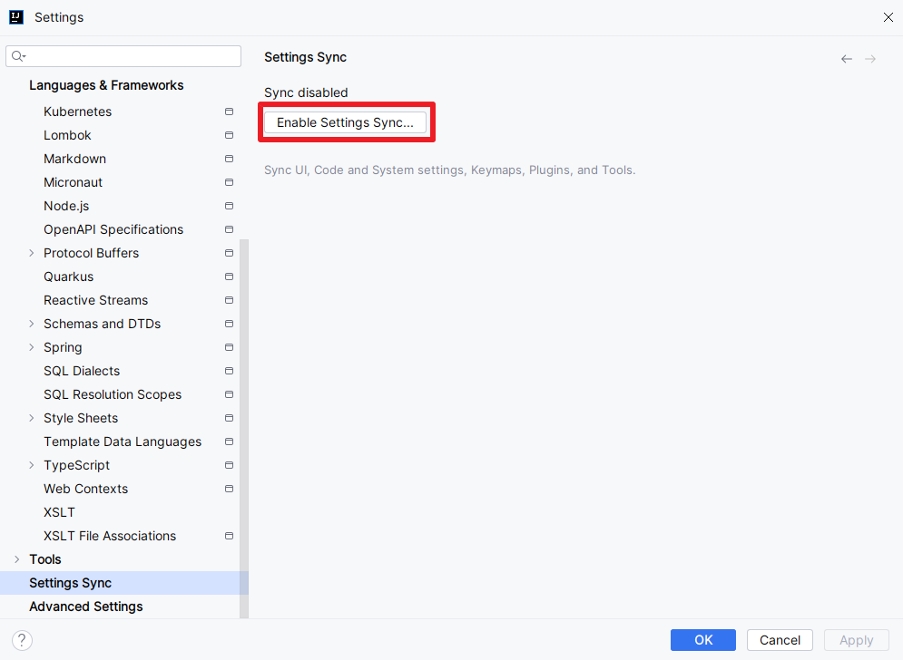Click Enable Settings Sync button

[345, 122]
